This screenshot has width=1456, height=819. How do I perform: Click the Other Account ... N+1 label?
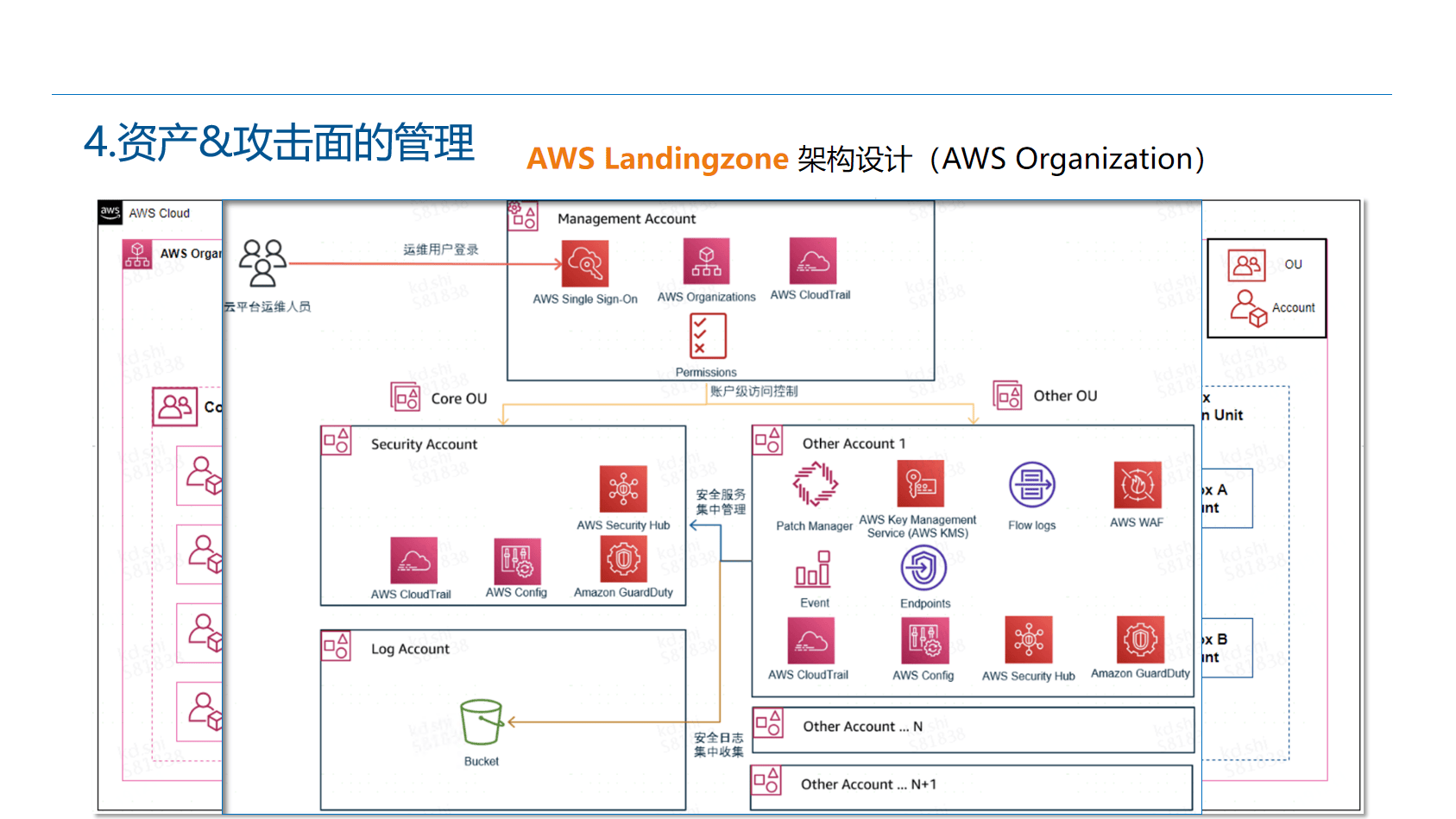tap(868, 784)
